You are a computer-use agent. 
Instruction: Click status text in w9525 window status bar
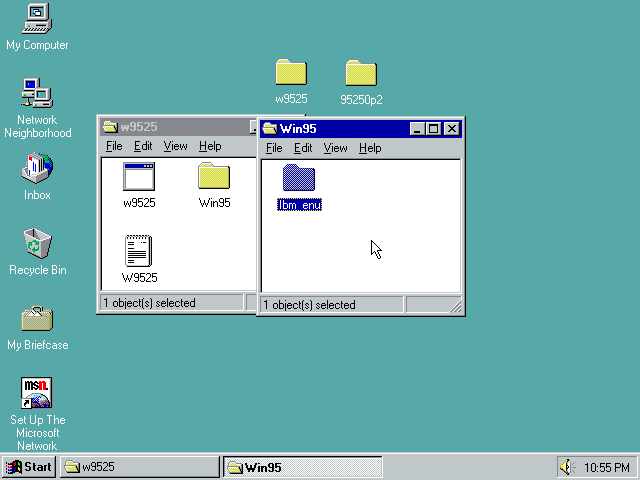[149, 303]
